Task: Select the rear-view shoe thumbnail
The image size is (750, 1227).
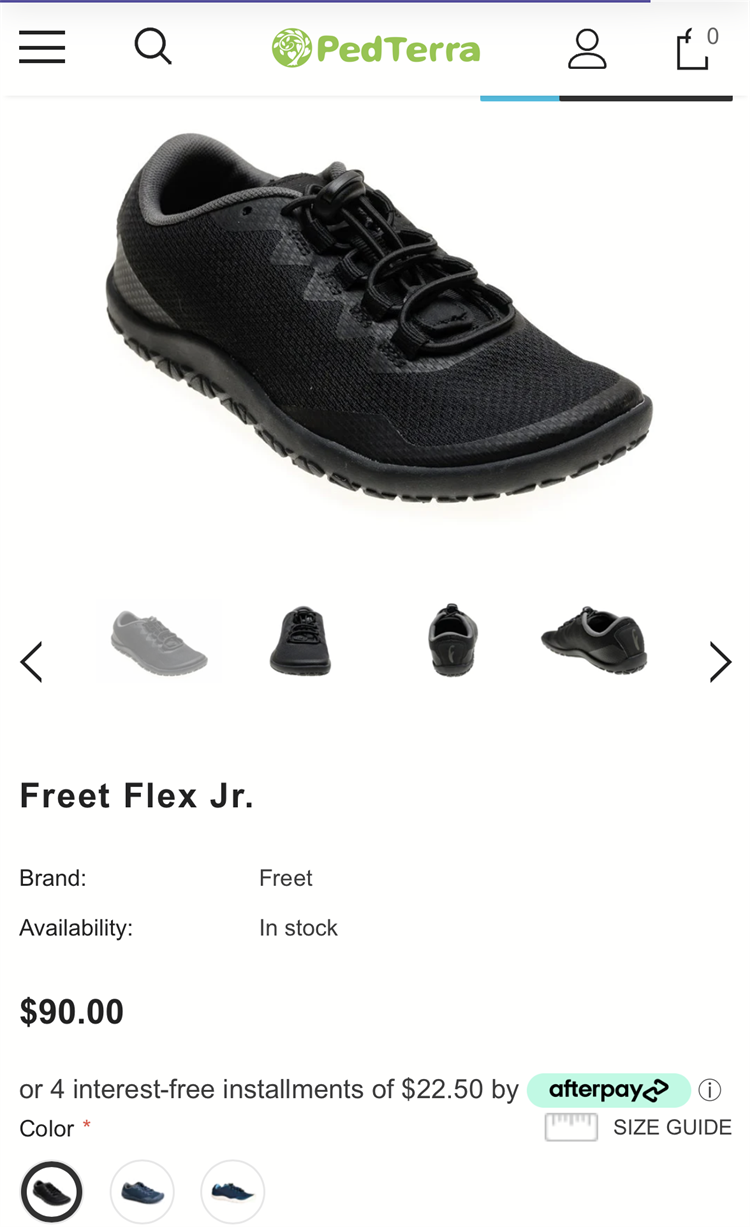Action: click(x=452, y=640)
